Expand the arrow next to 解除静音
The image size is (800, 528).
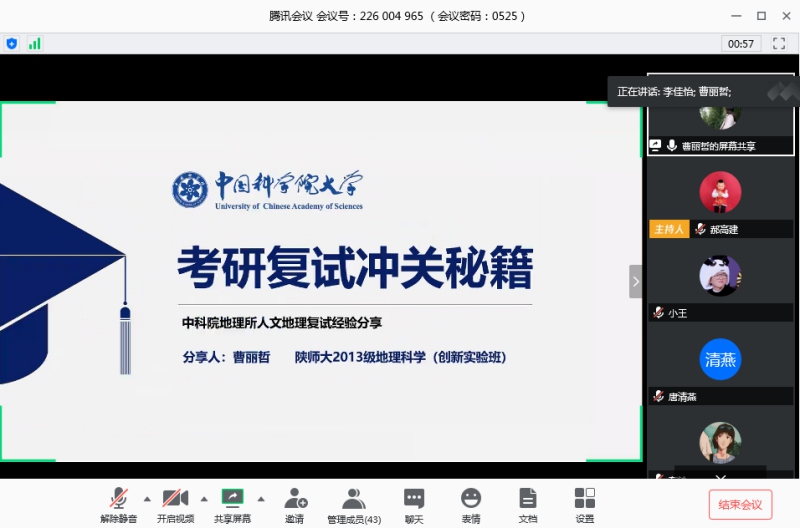pos(147,498)
